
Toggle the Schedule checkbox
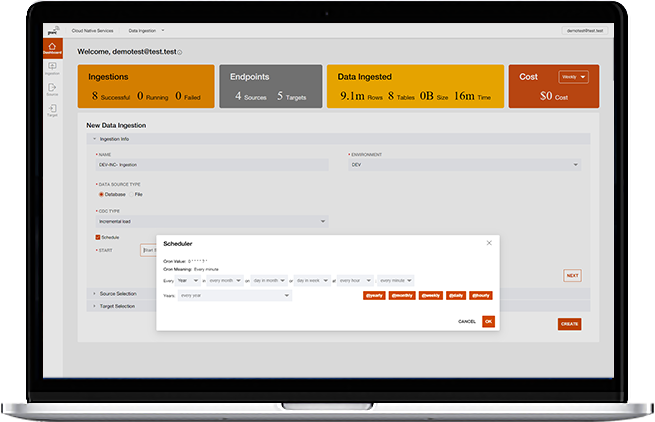point(98,237)
